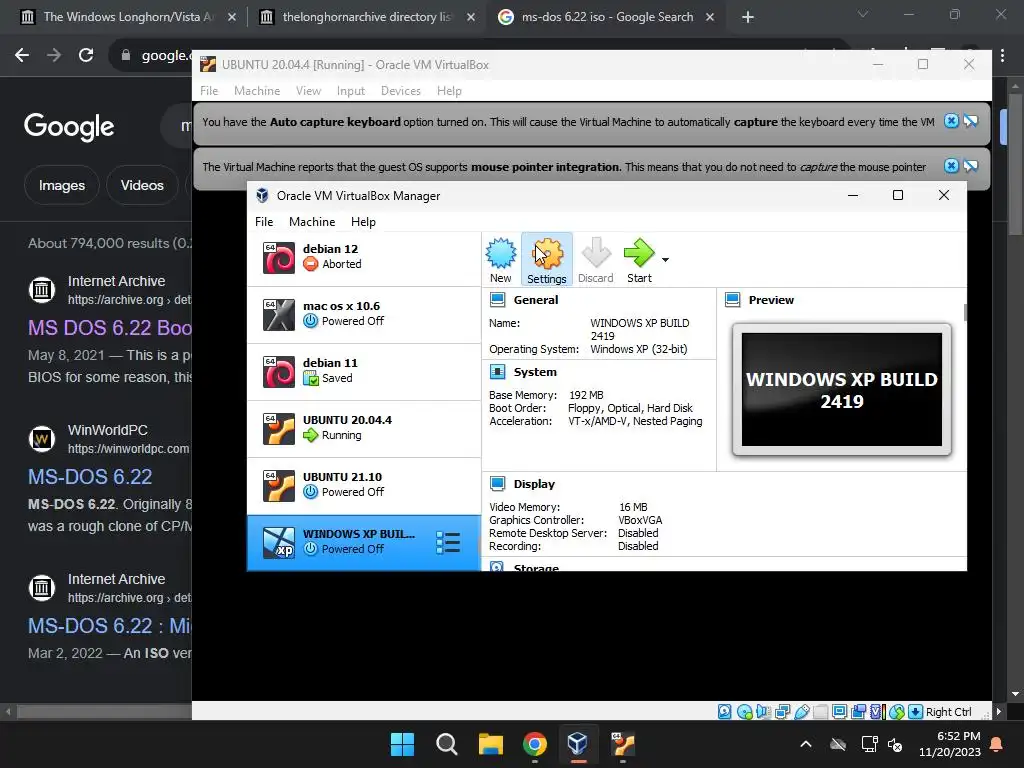Click the VirtualBox cube taskbar icon
This screenshot has width=1024, height=768.
pos(578,744)
